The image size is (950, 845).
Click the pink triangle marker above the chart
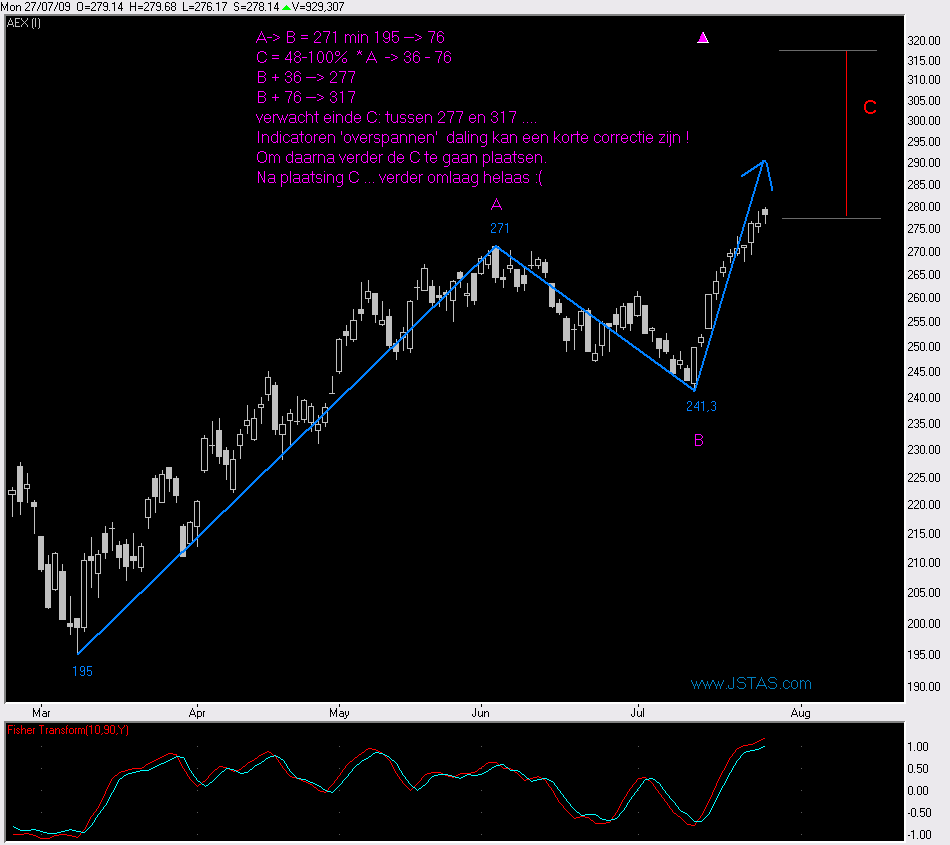click(x=703, y=38)
